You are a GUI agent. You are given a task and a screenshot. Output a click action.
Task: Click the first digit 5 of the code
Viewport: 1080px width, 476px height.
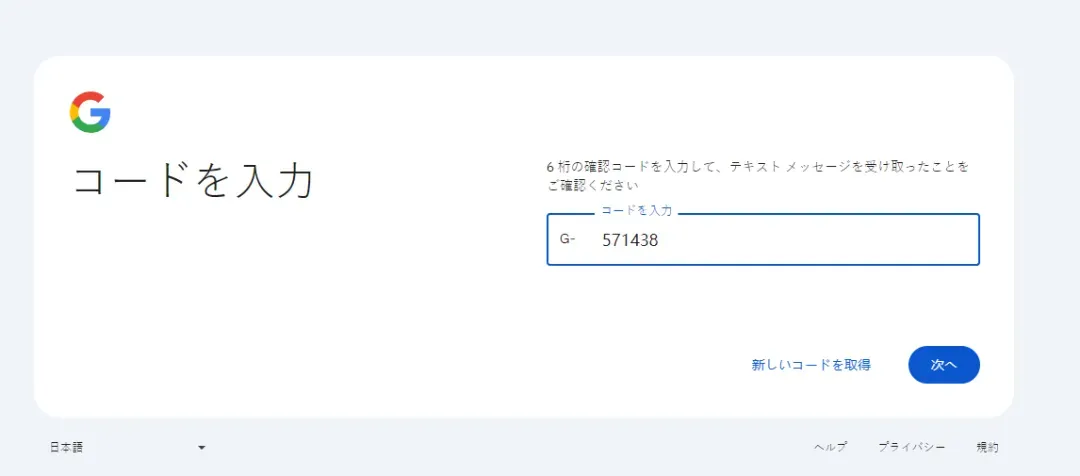606,240
